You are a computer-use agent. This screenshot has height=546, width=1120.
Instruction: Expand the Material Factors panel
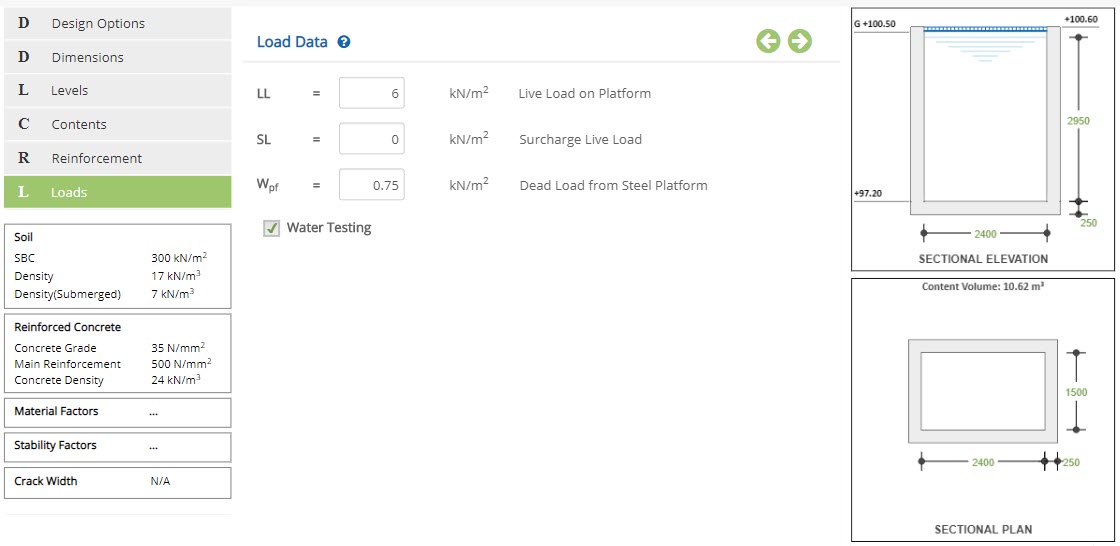click(x=117, y=412)
